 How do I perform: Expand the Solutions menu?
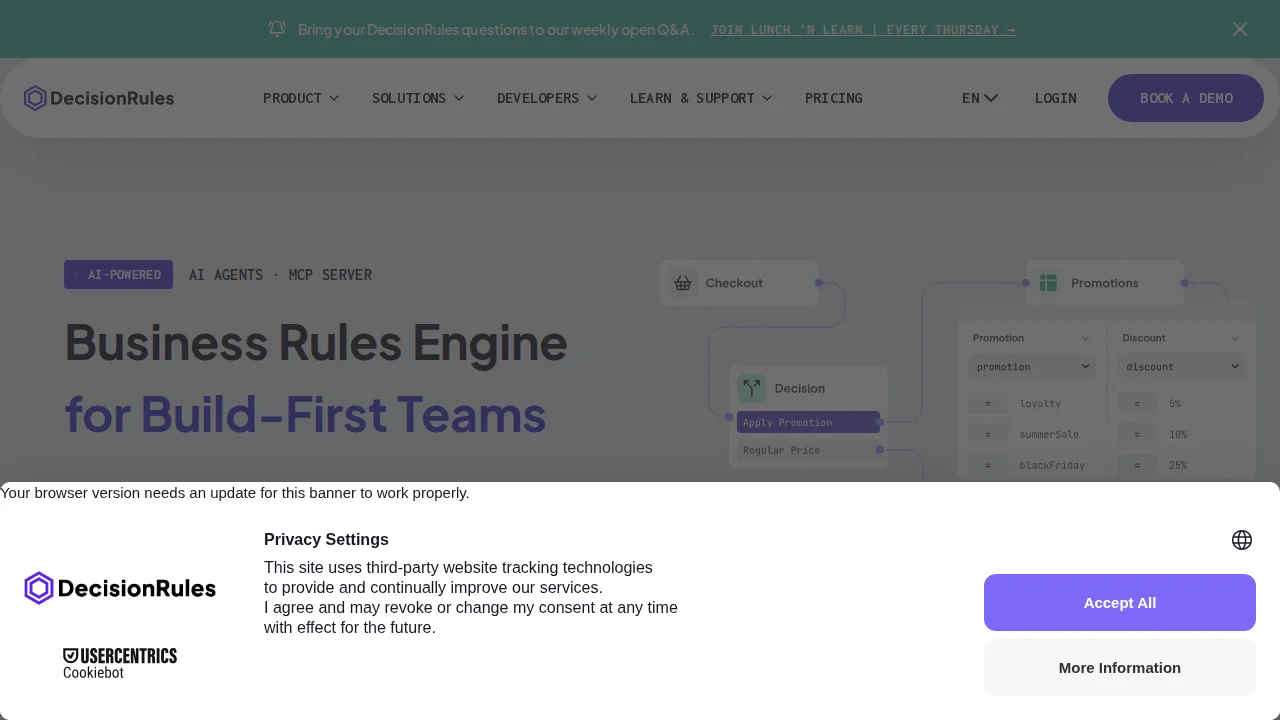point(418,98)
